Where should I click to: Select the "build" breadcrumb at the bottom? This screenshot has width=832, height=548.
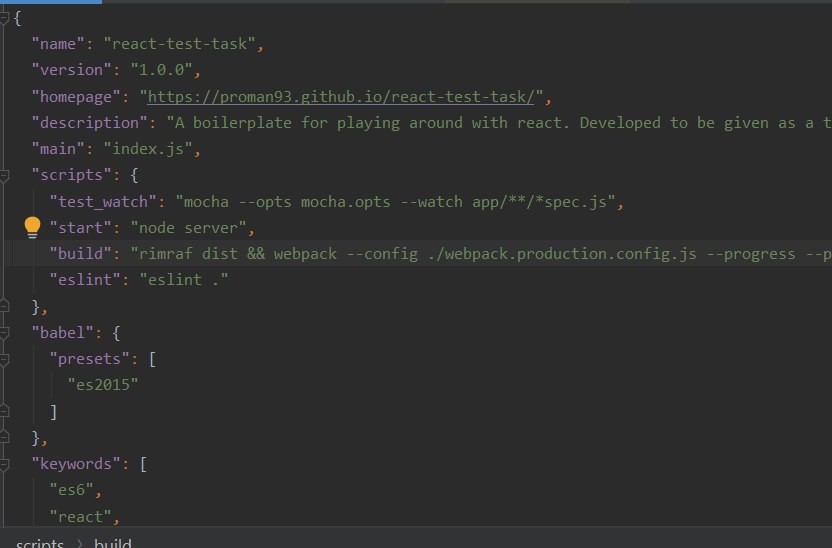[x=112, y=543]
